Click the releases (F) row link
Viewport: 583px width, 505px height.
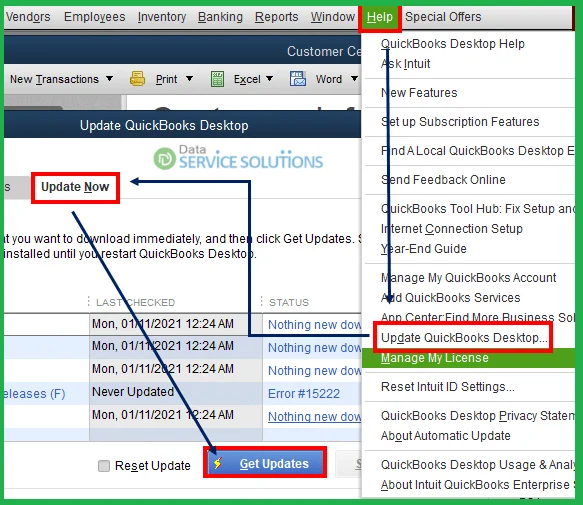click(x=34, y=393)
